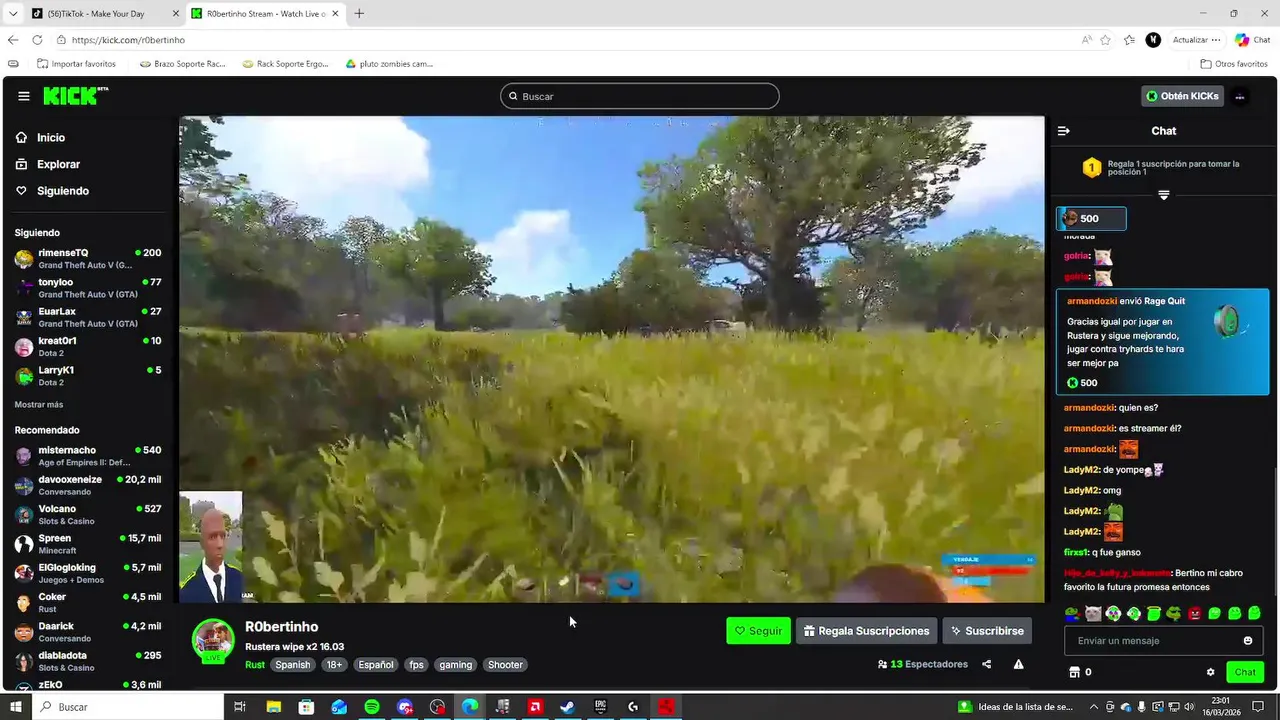1280x720 pixels.
Task: Insert the white cat emote
Action: tap(1093, 613)
